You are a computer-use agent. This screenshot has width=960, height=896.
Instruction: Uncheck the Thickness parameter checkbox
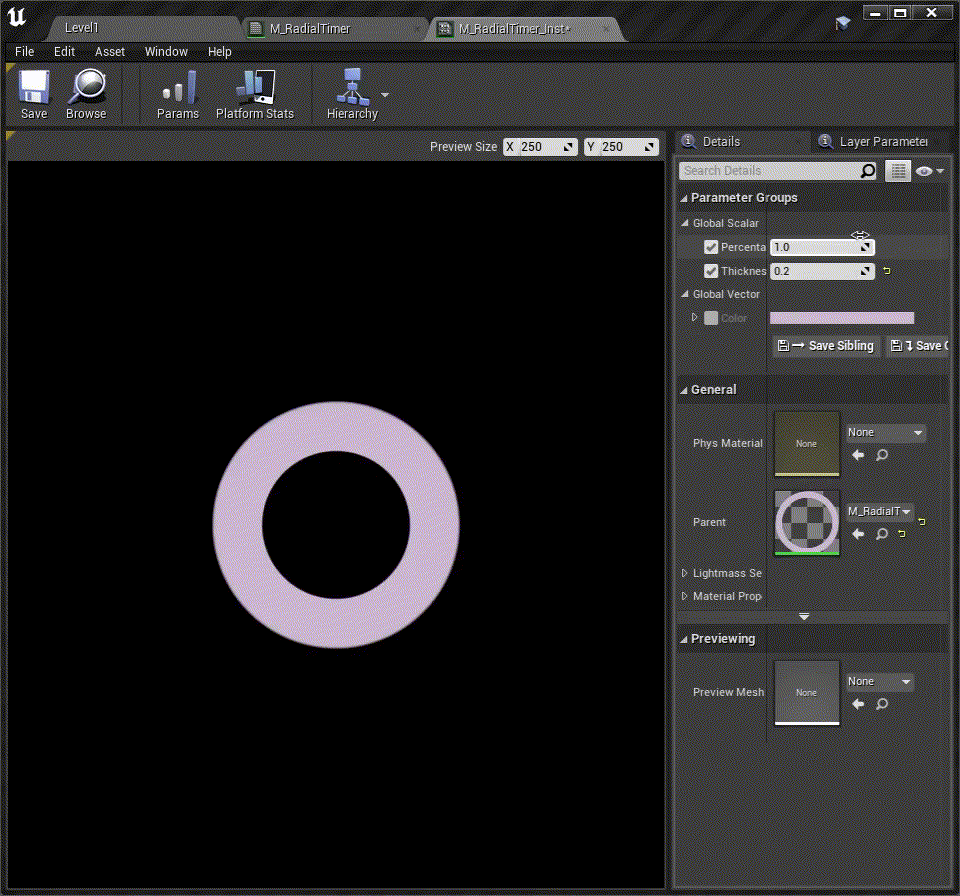coord(711,271)
